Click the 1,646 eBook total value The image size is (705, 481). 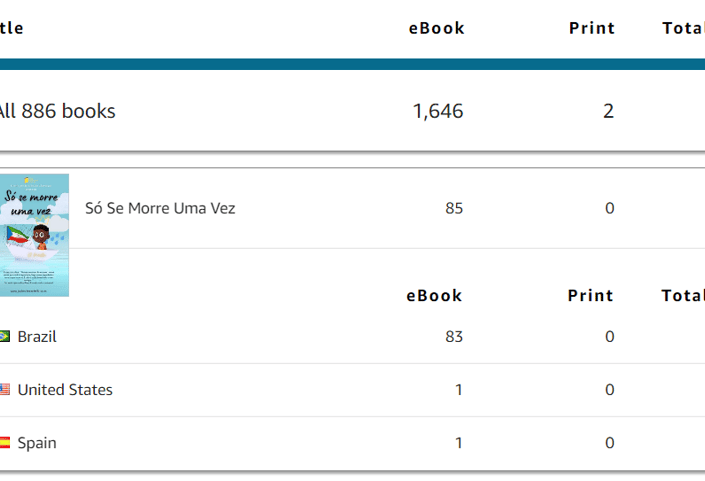[437, 111]
